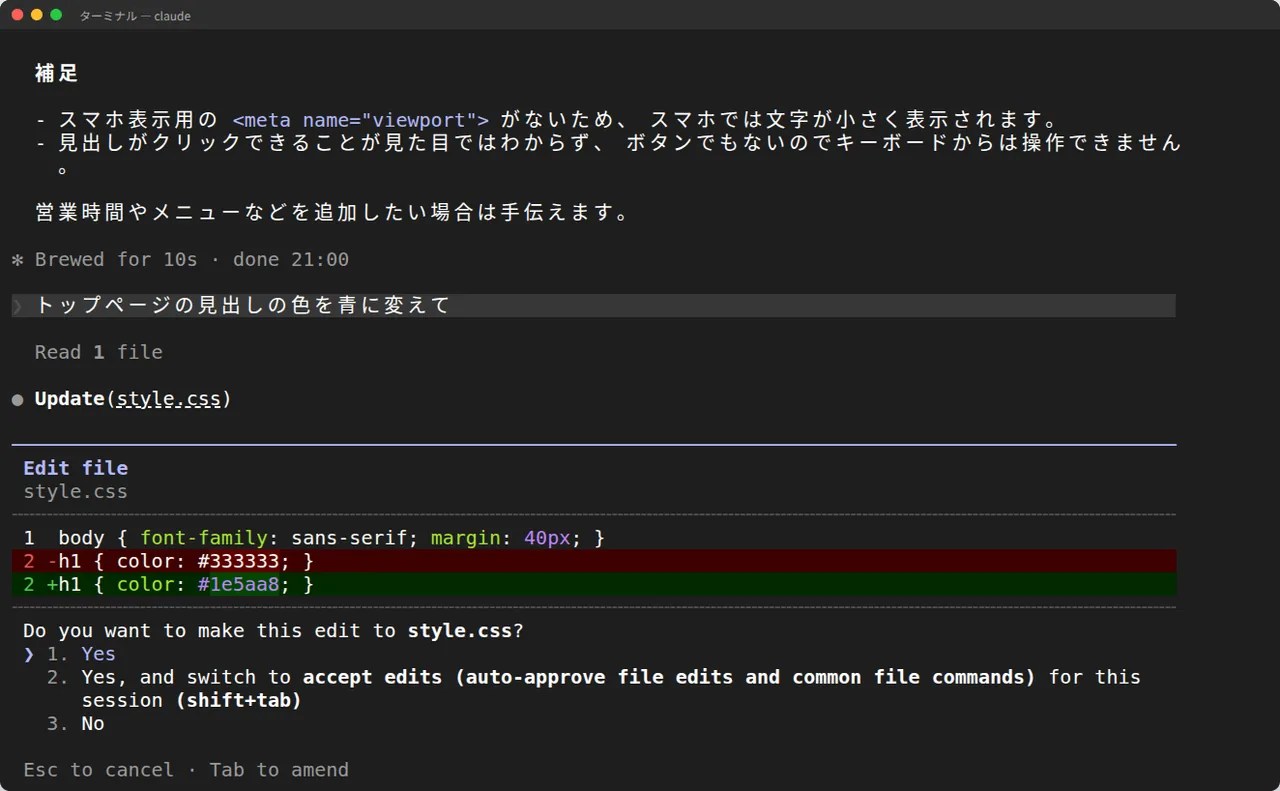Viewport: 1280px width, 791px height.
Task: Click the '(shift+tab)' shortcut text
Action: [x=238, y=700]
